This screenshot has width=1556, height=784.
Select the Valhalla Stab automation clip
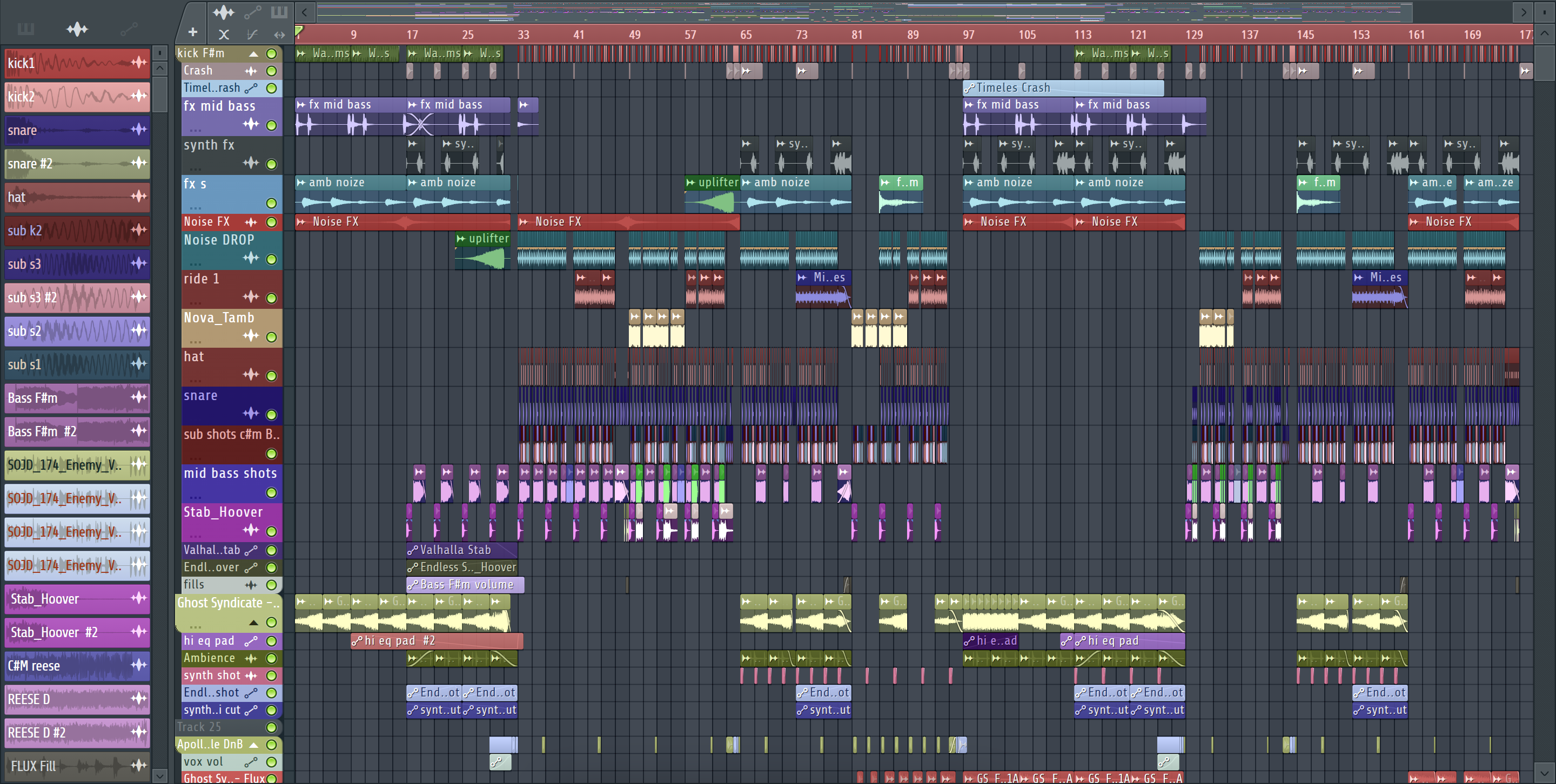(x=461, y=550)
